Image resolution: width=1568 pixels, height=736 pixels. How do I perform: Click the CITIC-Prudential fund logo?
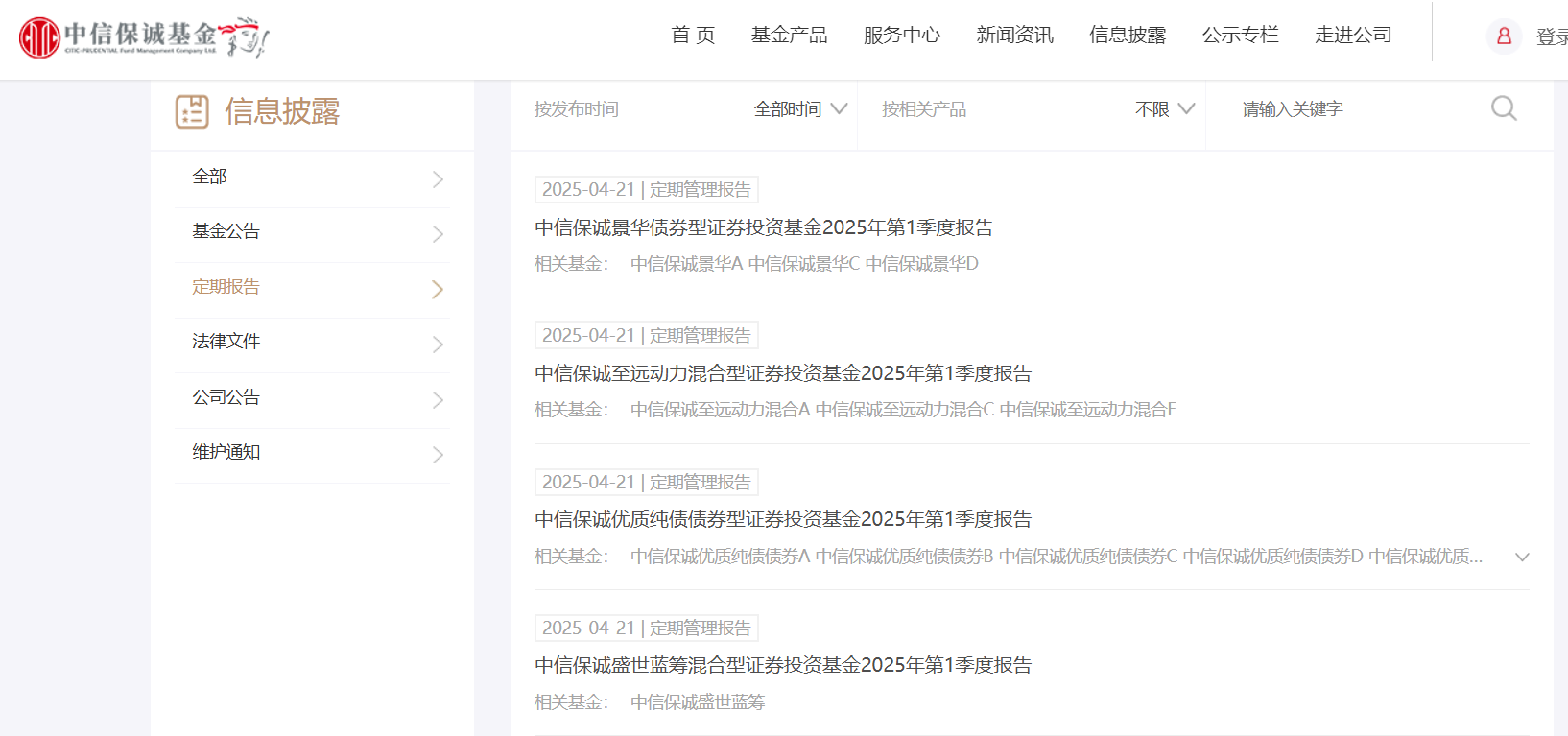pos(144,37)
